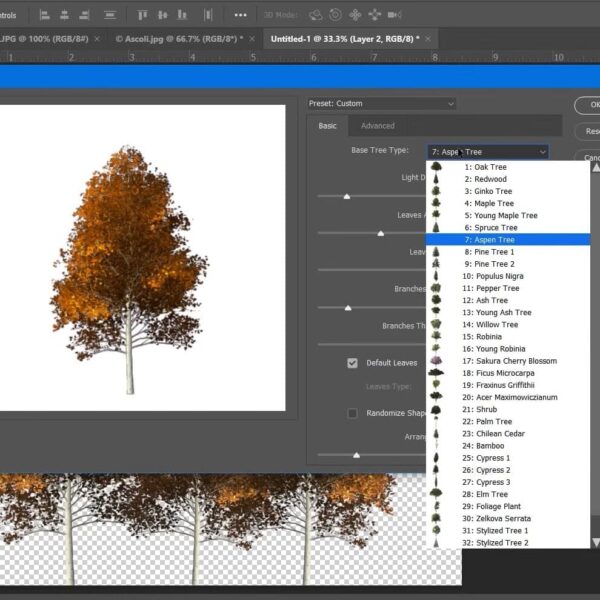Image resolution: width=600 pixels, height=600 pixels.
Task: Select 31: Stylized Tree 1
Action: point(508,530)
